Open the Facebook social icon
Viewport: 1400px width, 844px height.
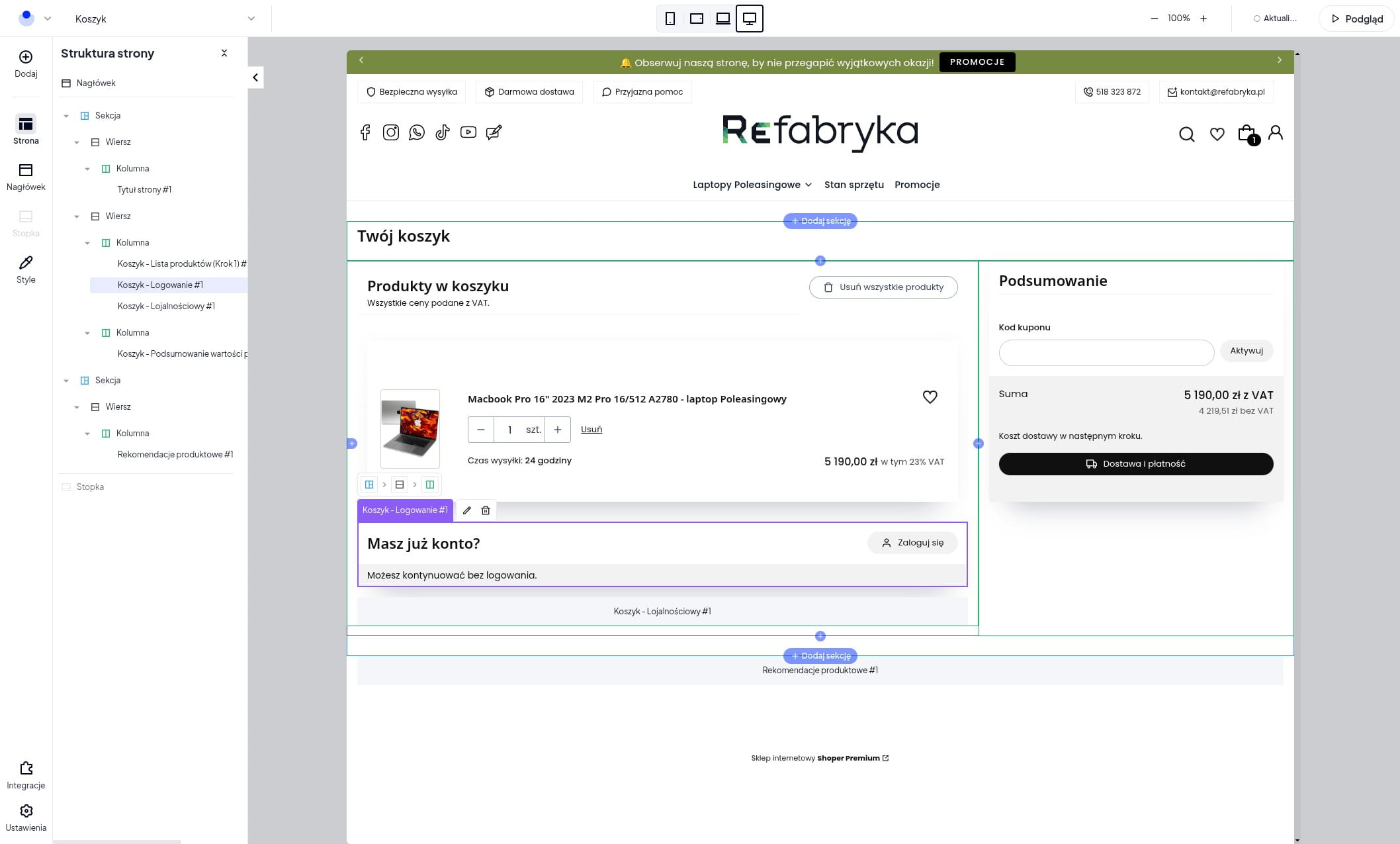click(x=365, y=132)
